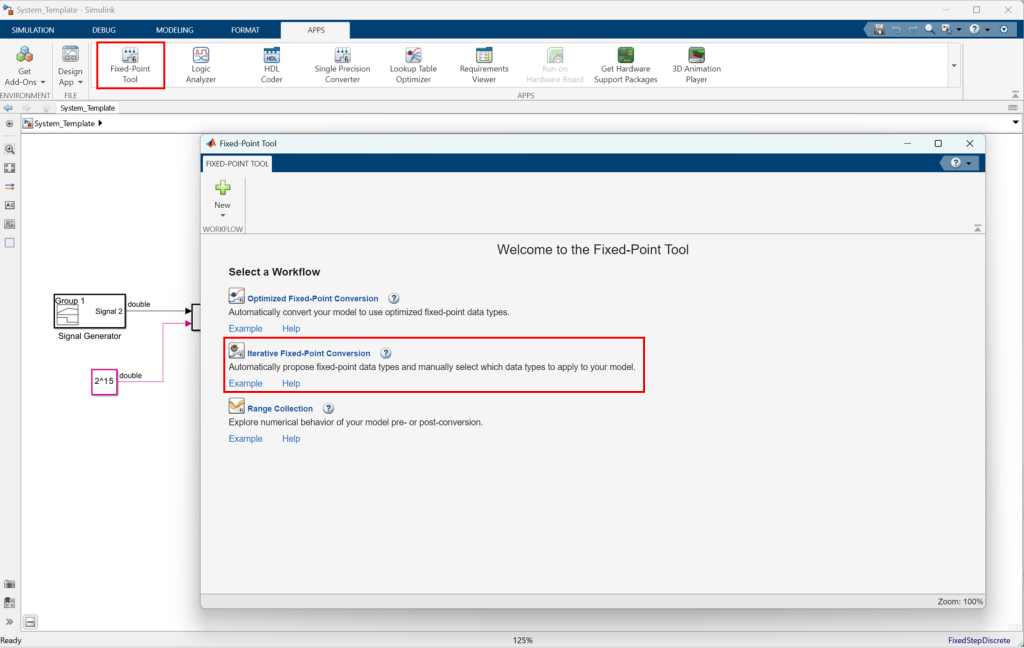Open the Requirements Viewer app
The width and height of the screenshot is (1024, 648).
(x=484, y=65)
